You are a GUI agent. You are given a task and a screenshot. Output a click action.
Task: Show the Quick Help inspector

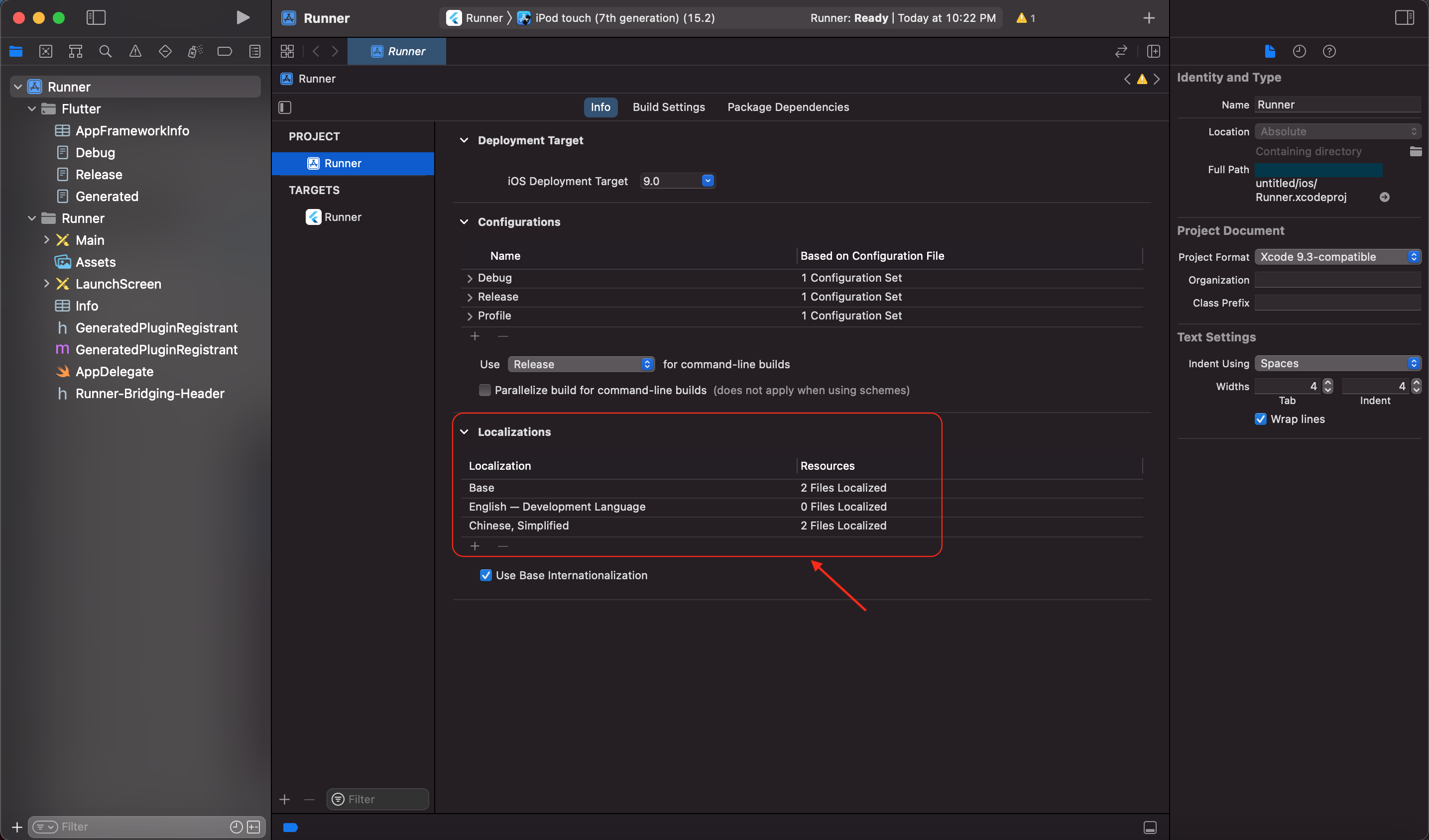[x=1330, y=52]
